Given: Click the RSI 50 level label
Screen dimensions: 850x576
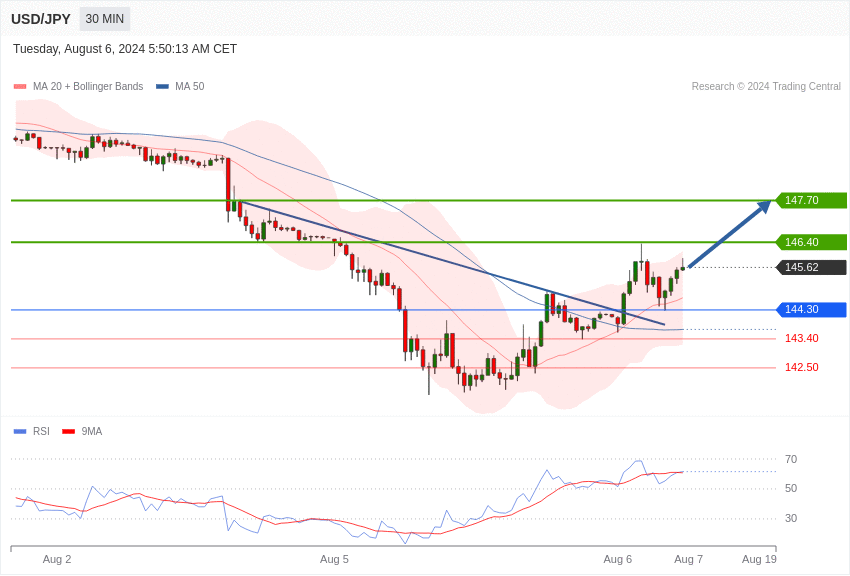Looking at the screenshot, I should click(x=791, y=488).
